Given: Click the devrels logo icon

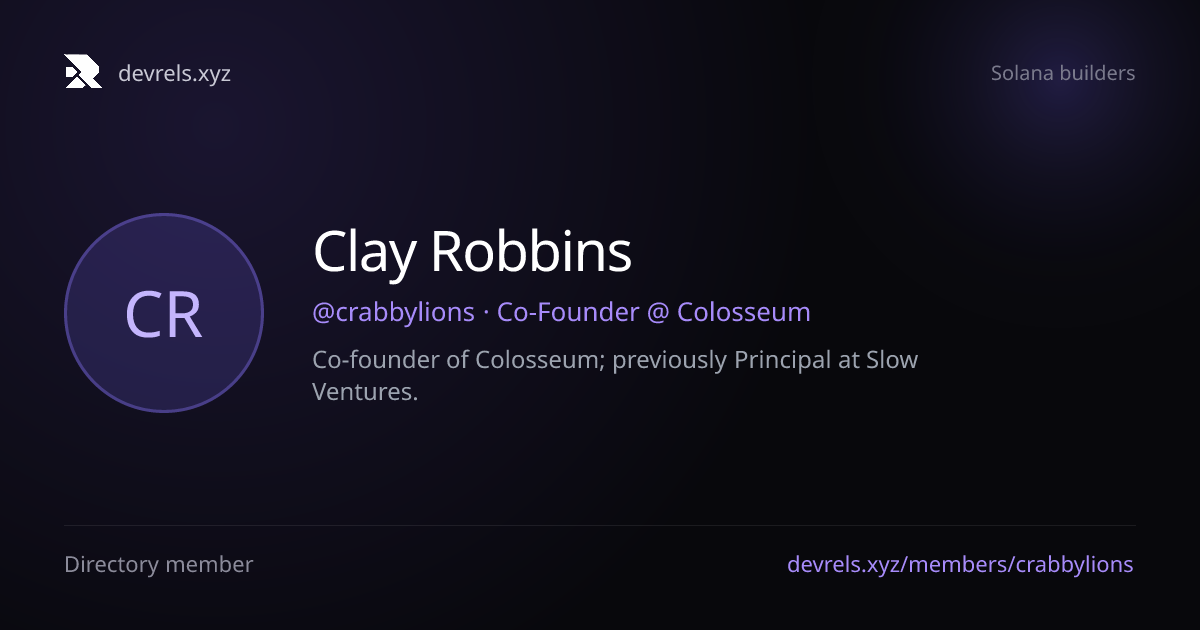Looking at the screenshot, I should click(x=83, y=72).
